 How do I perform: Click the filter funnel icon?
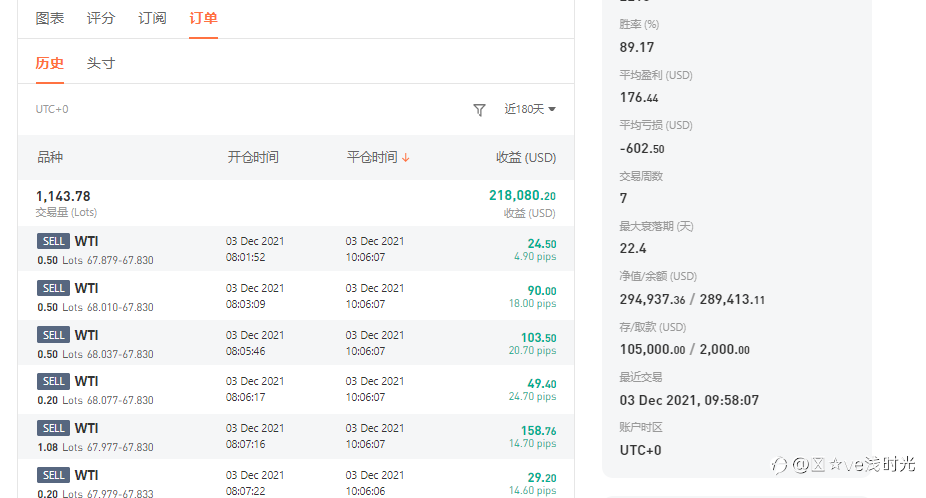[479, 110]
